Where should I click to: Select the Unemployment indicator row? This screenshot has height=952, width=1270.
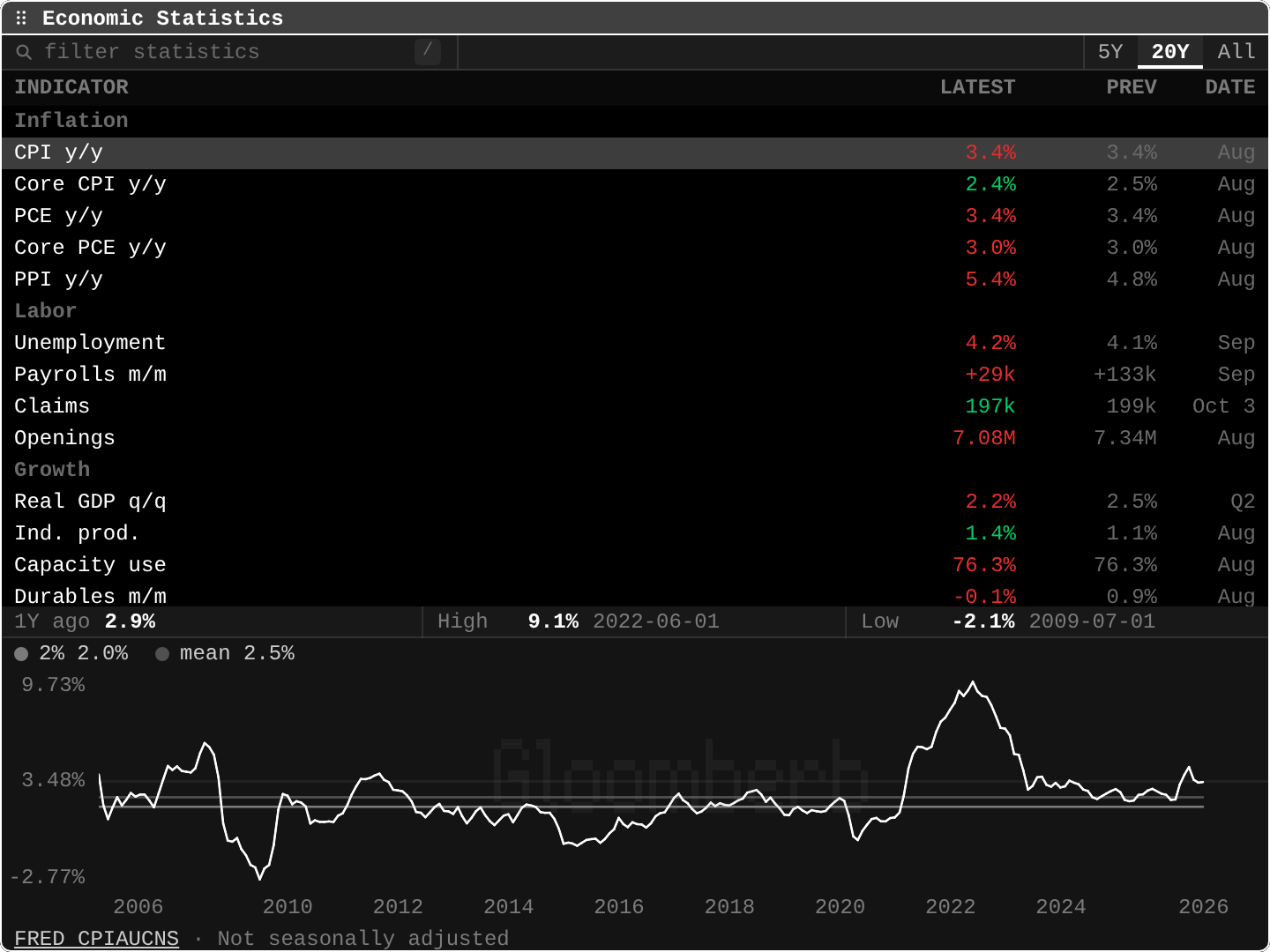635,343
